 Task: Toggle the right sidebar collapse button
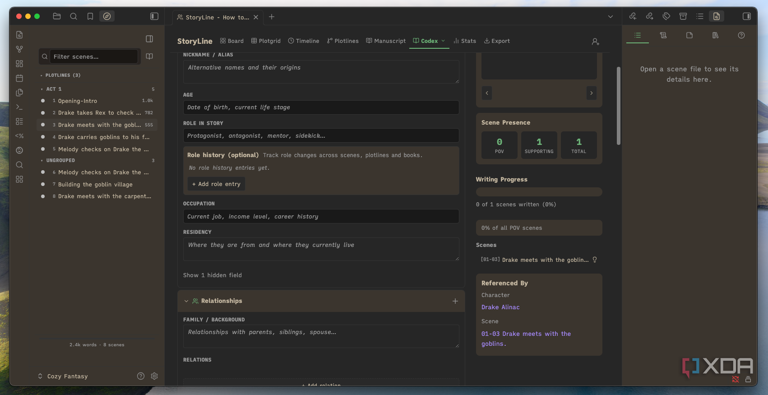746,16
